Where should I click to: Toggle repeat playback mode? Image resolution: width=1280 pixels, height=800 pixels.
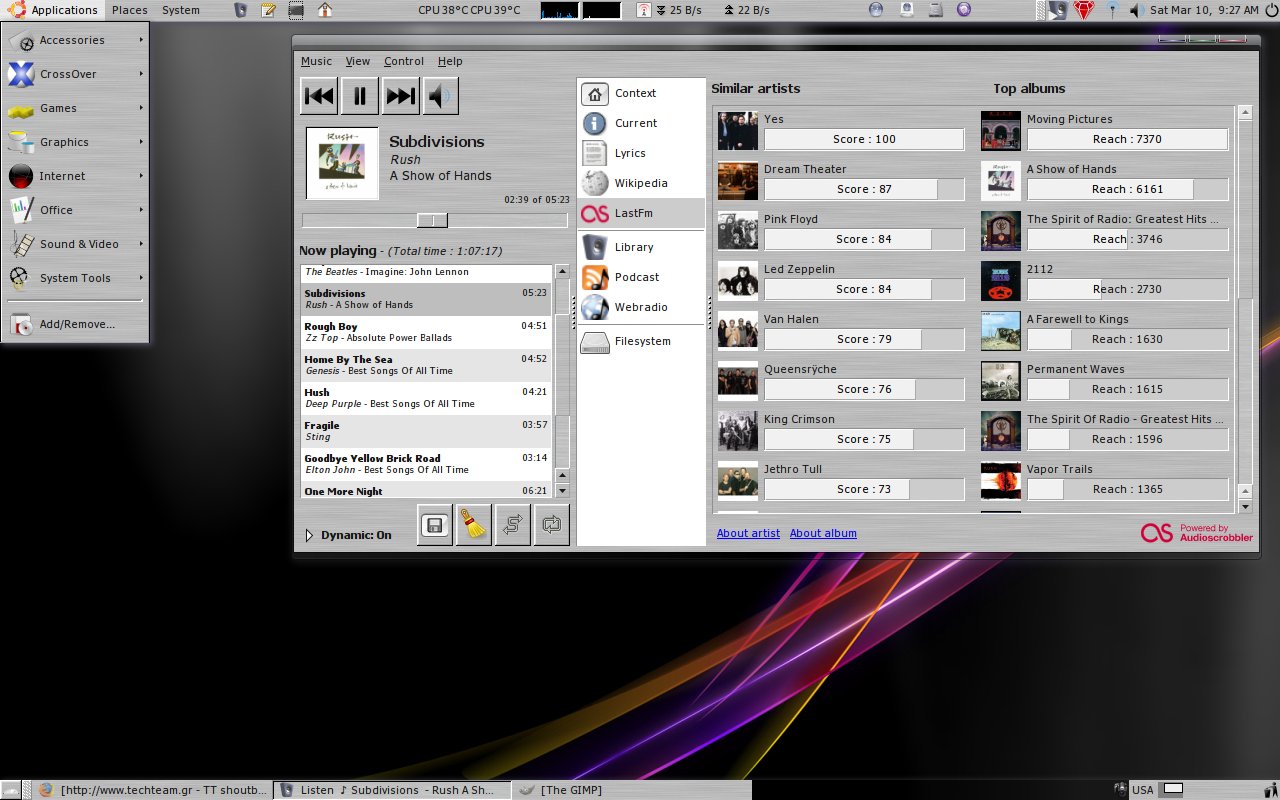point(552,525)
